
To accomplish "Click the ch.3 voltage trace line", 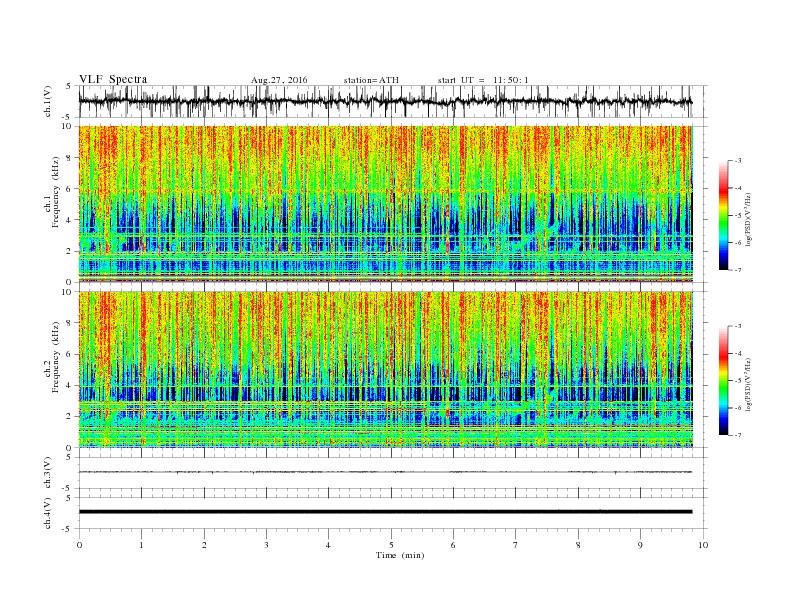I will click(x=385, y=472).
